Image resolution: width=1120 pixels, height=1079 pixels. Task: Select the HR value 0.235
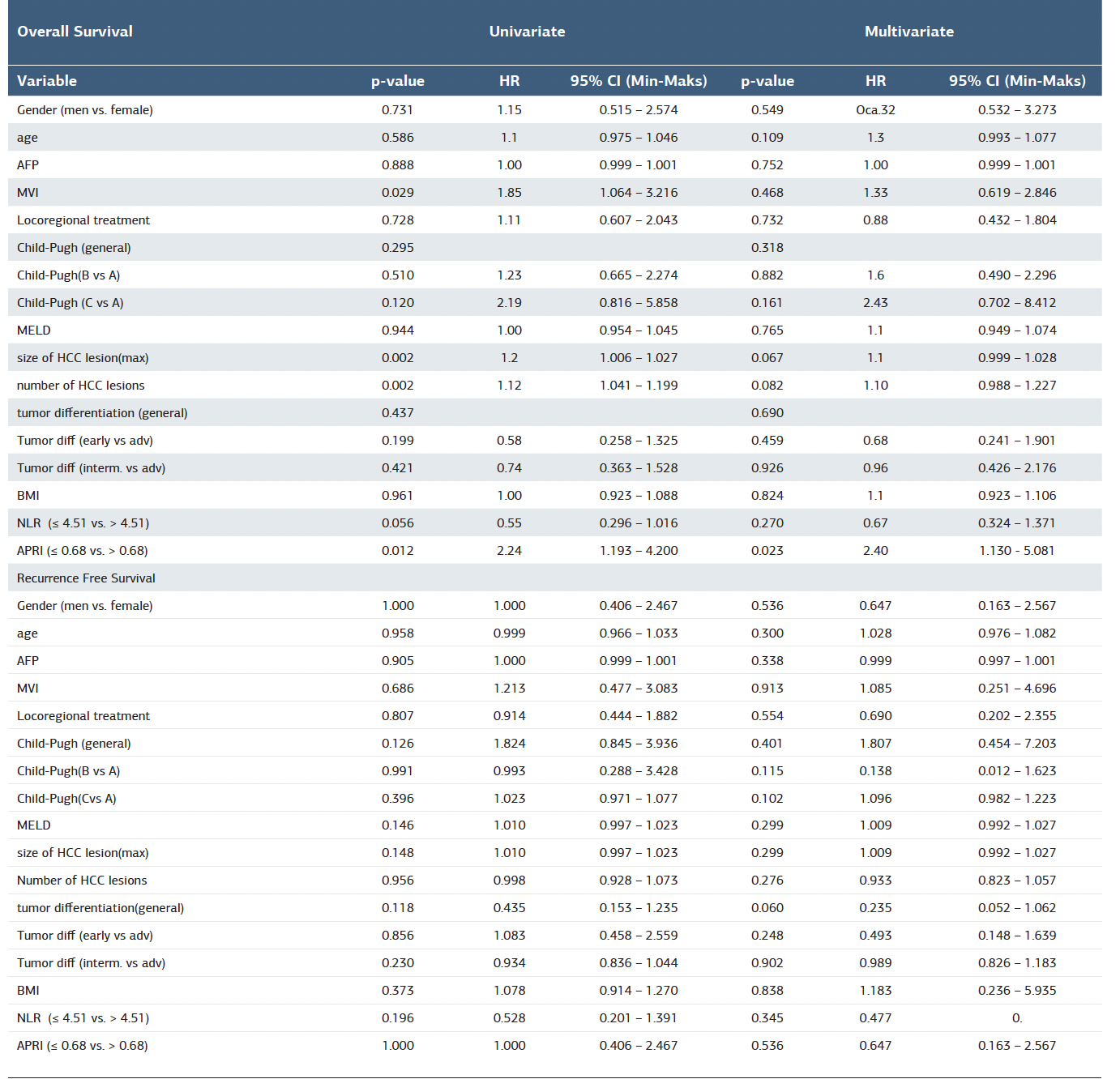click(x=875, y=908)
